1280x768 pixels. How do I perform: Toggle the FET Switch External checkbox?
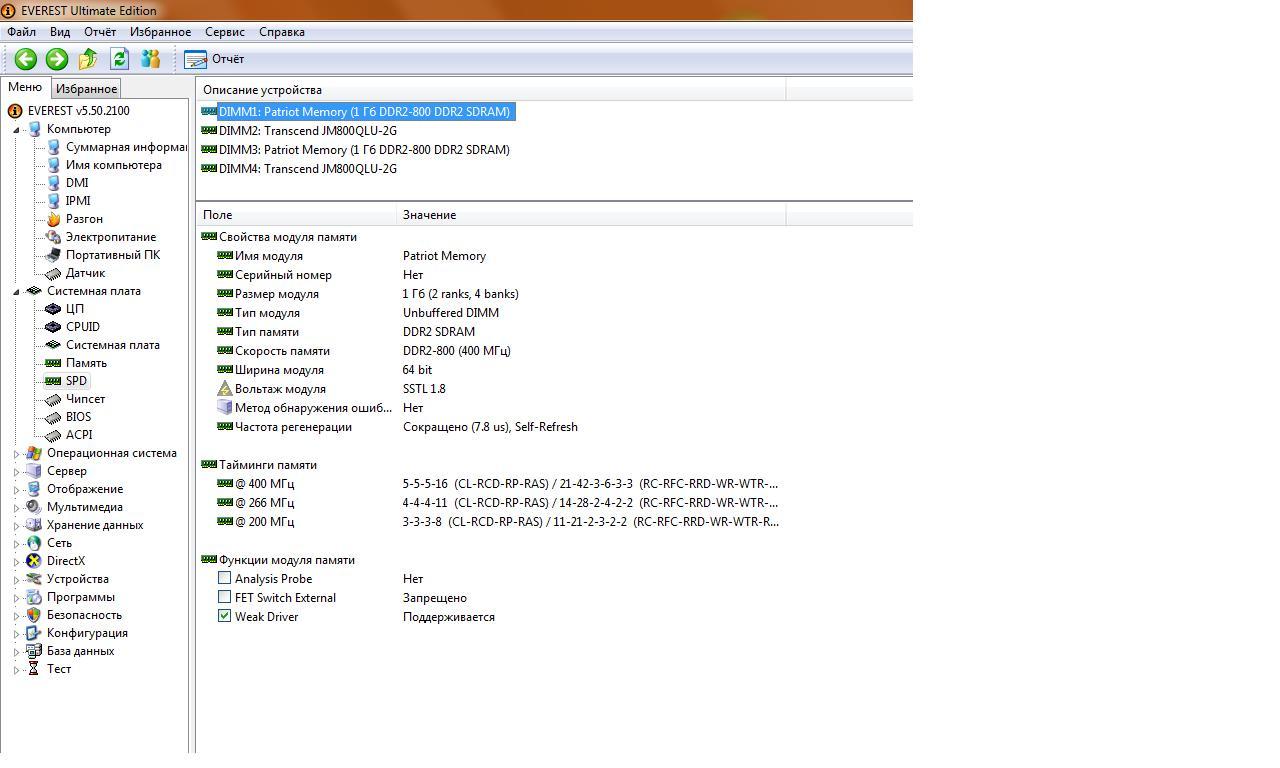(x=225, y=597)
